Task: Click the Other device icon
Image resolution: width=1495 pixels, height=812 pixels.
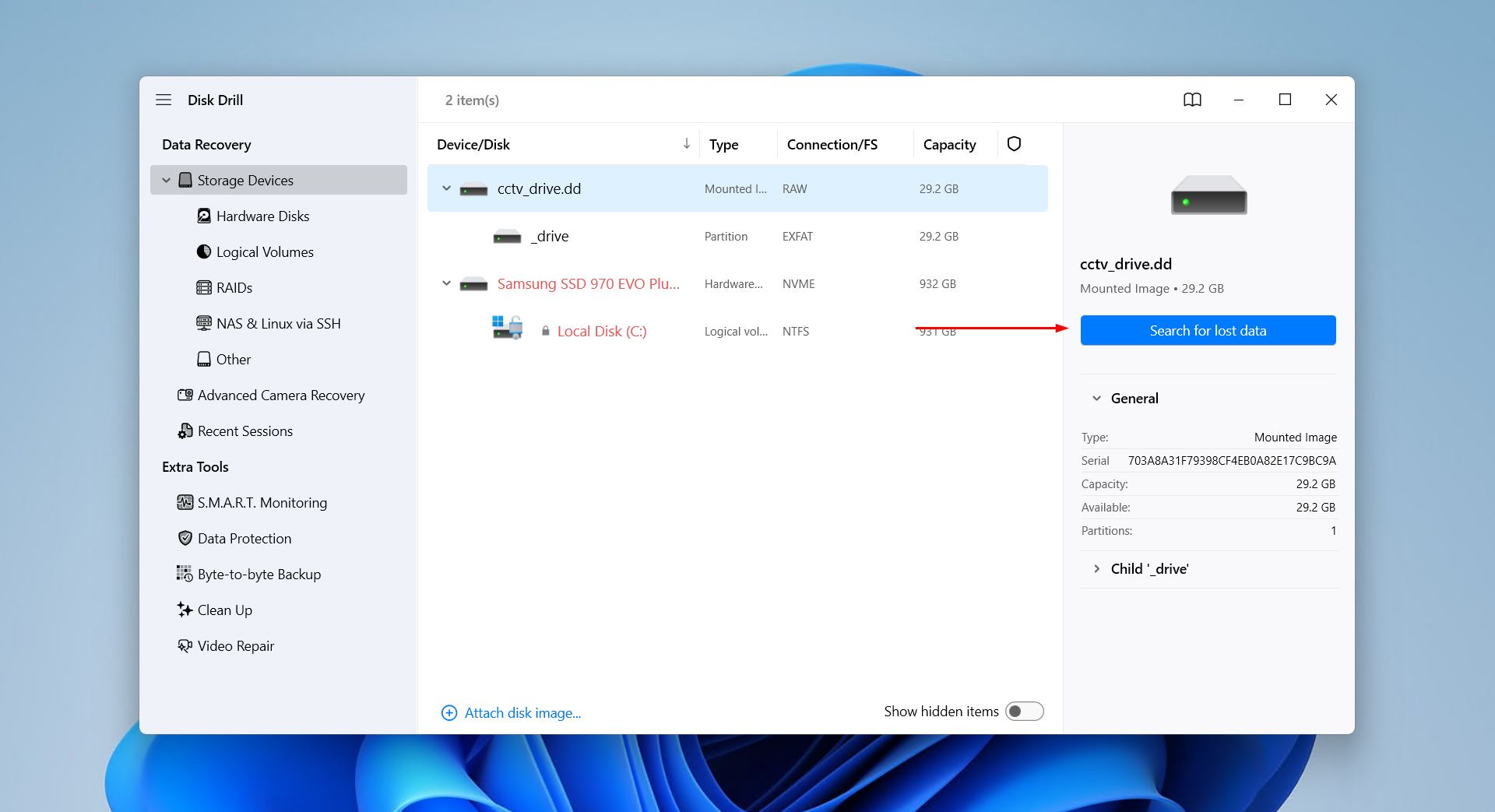Action: click(204, 359)
